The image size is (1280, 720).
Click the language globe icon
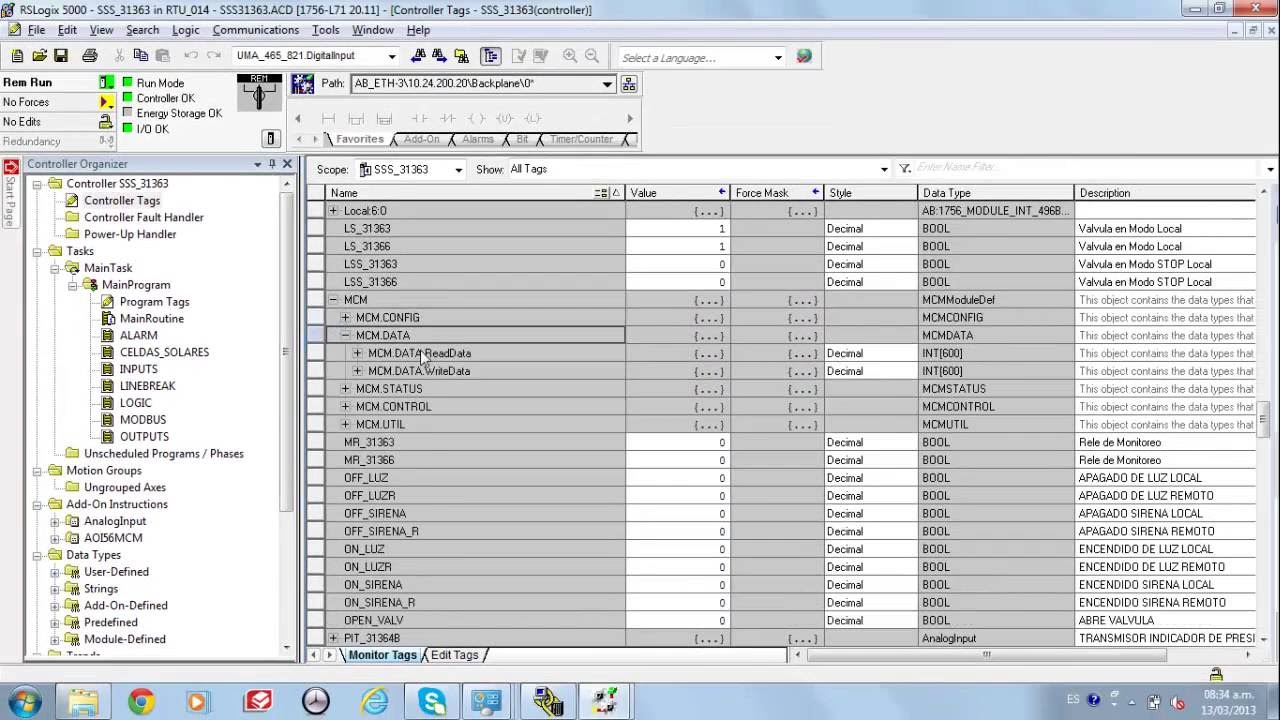(x=804, y=56)
